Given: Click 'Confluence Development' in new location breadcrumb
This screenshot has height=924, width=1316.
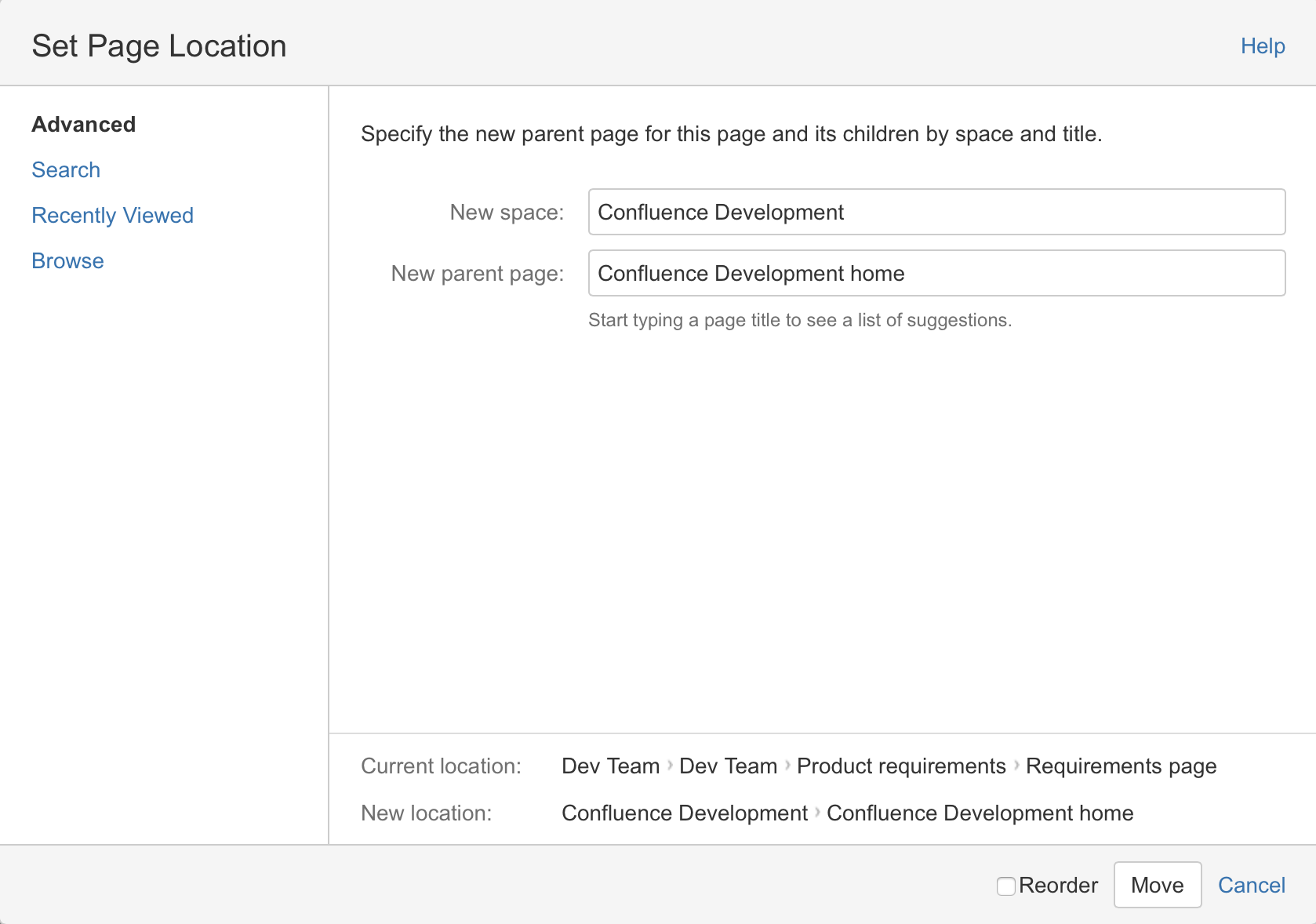Looking at the screenshot, I should tap(685, 813).
